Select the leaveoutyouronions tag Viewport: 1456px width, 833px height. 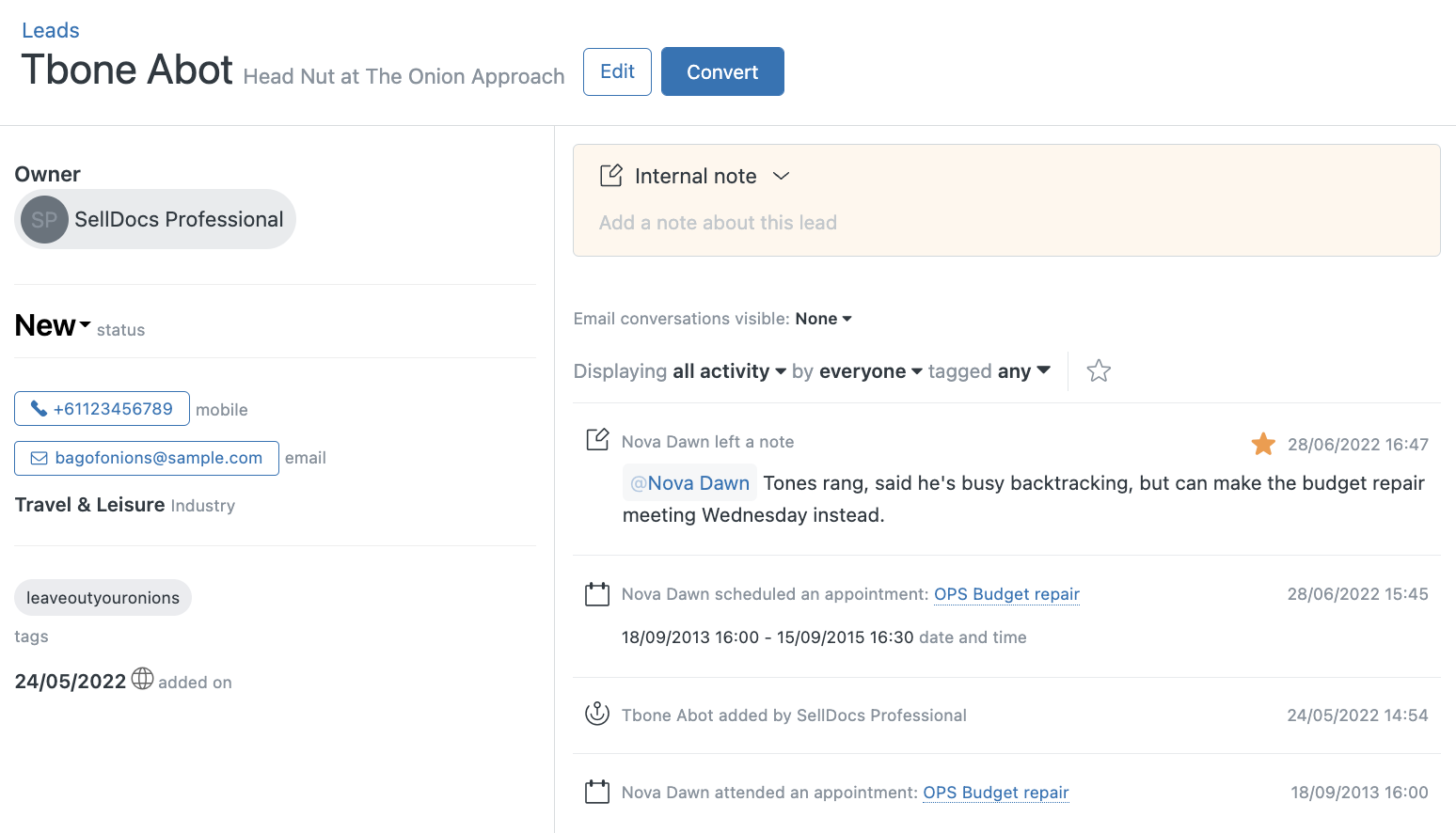click(x=102, y=597)
